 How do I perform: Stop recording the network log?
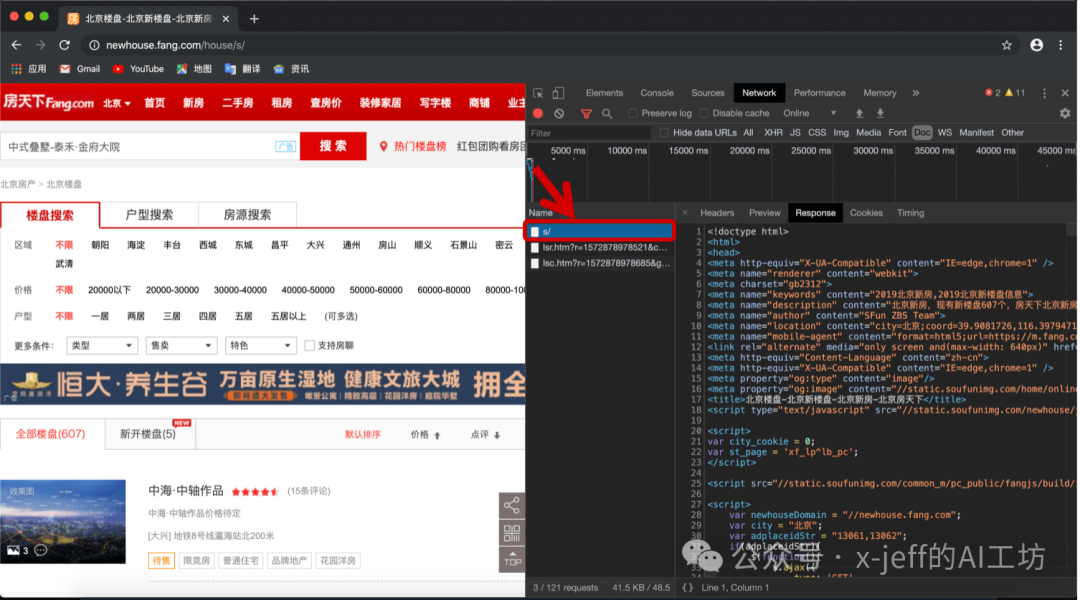point(538,113)
